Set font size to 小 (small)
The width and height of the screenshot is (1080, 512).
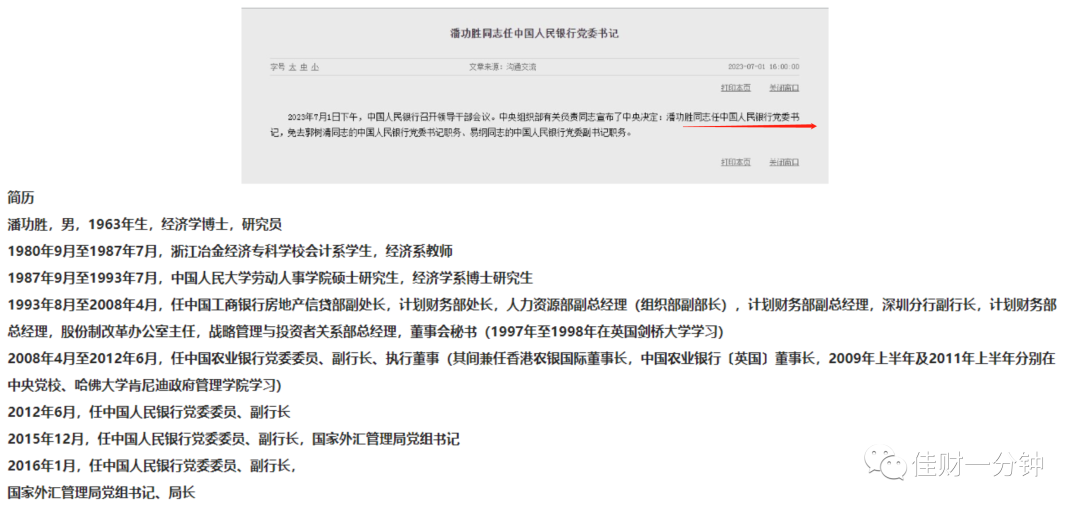tap(315, 67)
